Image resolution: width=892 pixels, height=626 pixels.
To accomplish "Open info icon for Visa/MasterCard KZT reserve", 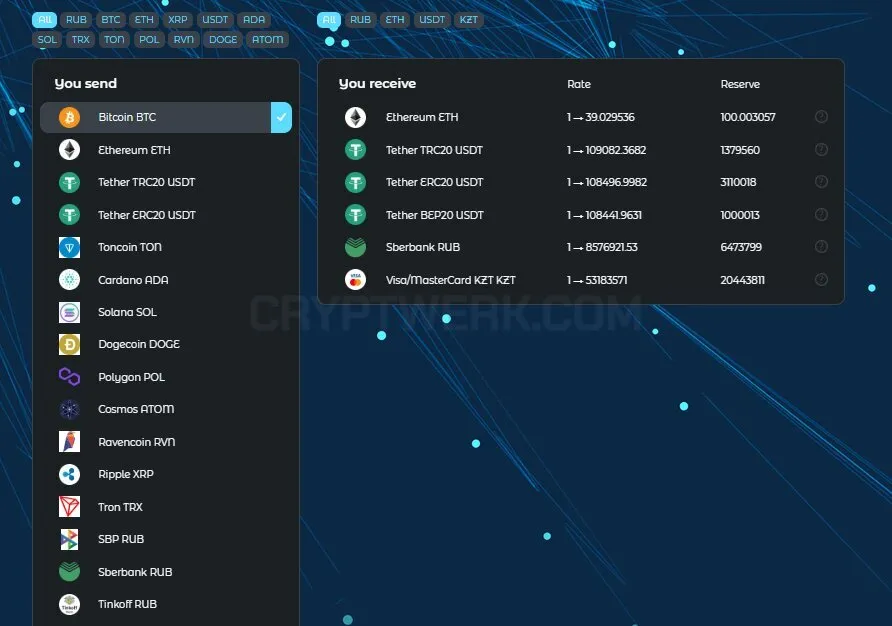I will click(821, 279).
